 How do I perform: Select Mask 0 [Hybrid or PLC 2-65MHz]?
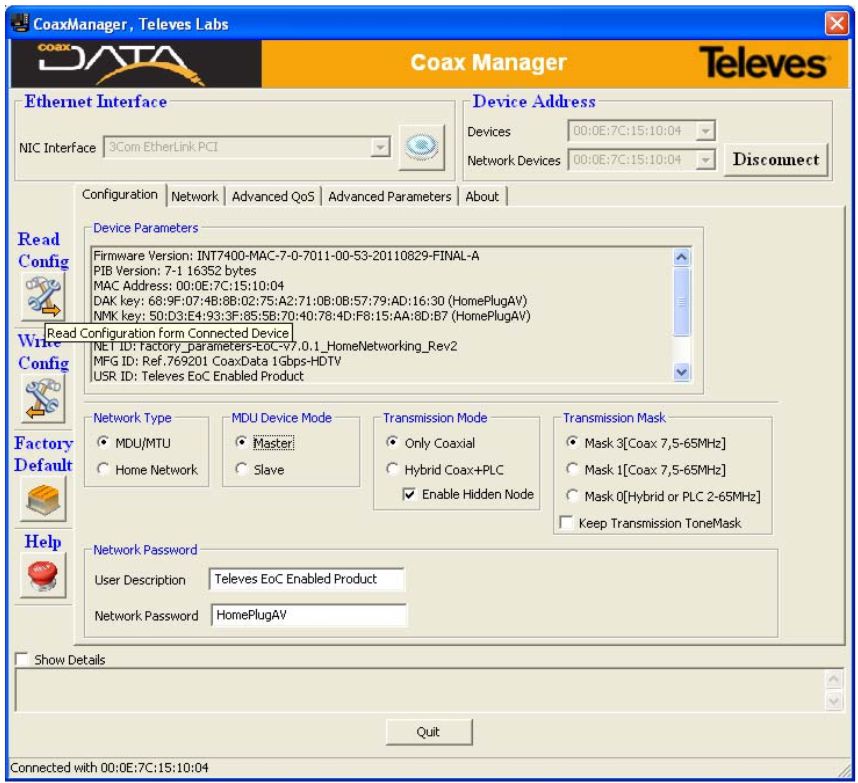572,496
